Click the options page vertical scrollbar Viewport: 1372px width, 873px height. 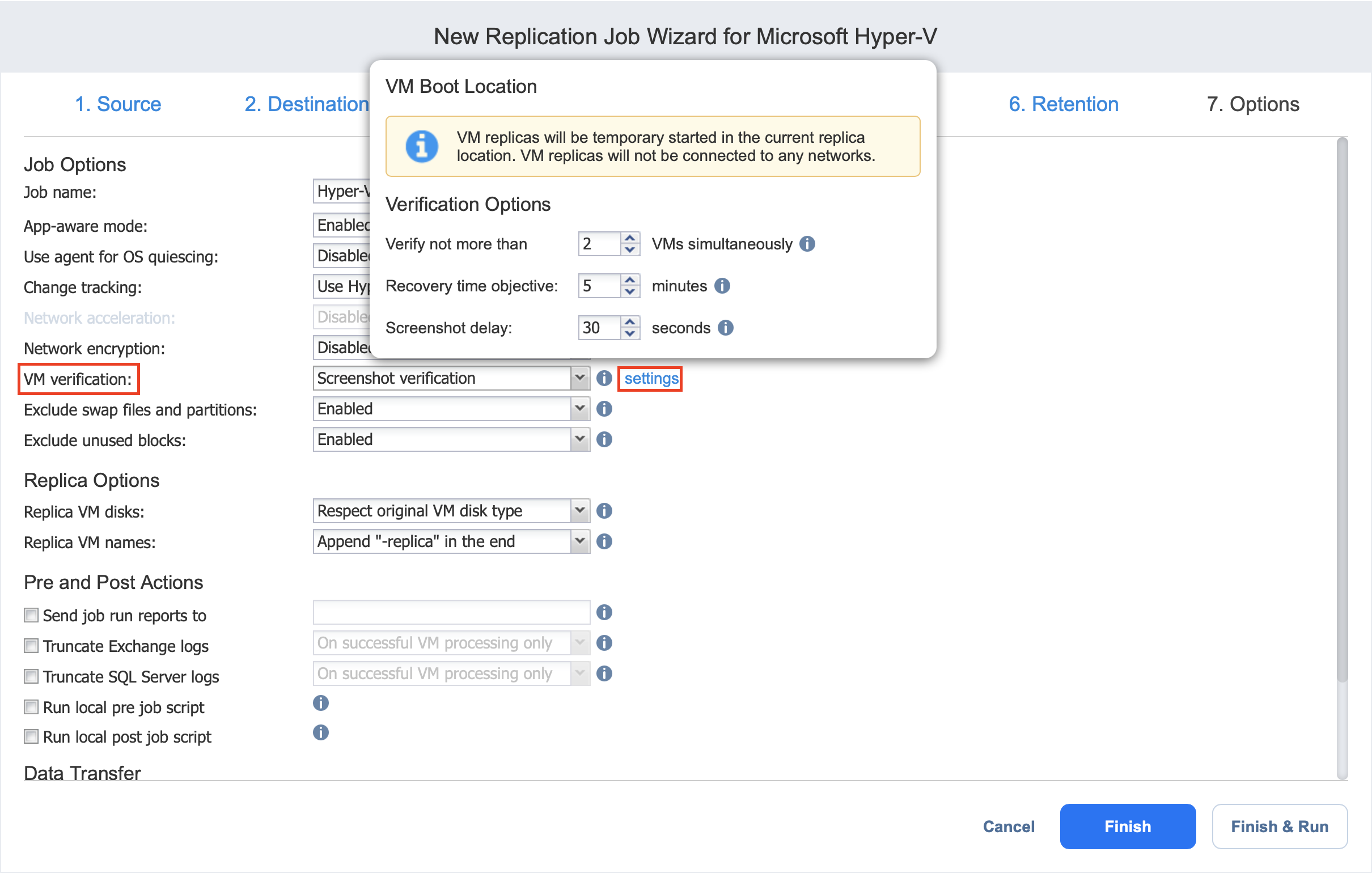point(1343,409)
